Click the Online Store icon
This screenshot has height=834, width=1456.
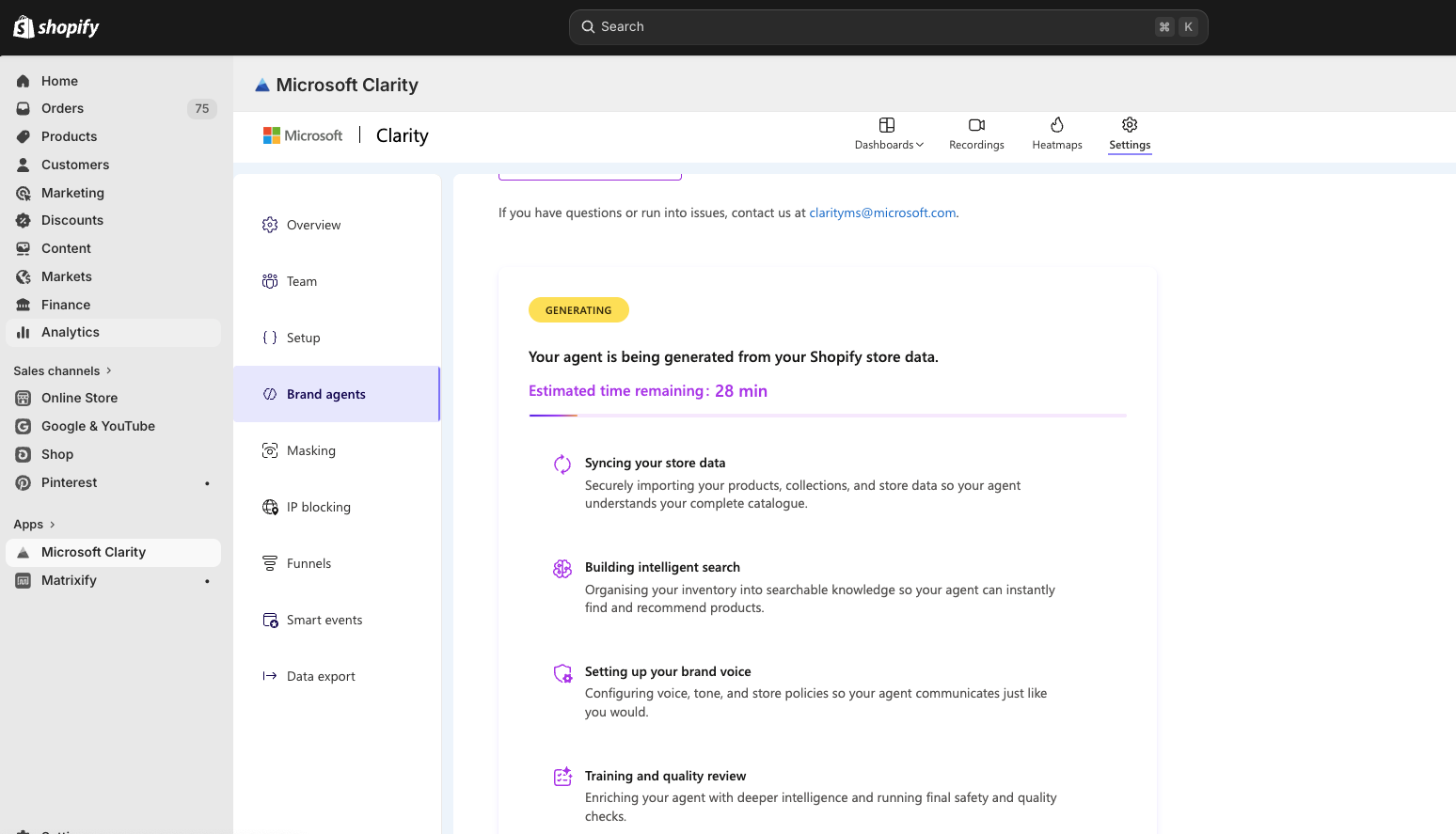click(x=24, y=398)
